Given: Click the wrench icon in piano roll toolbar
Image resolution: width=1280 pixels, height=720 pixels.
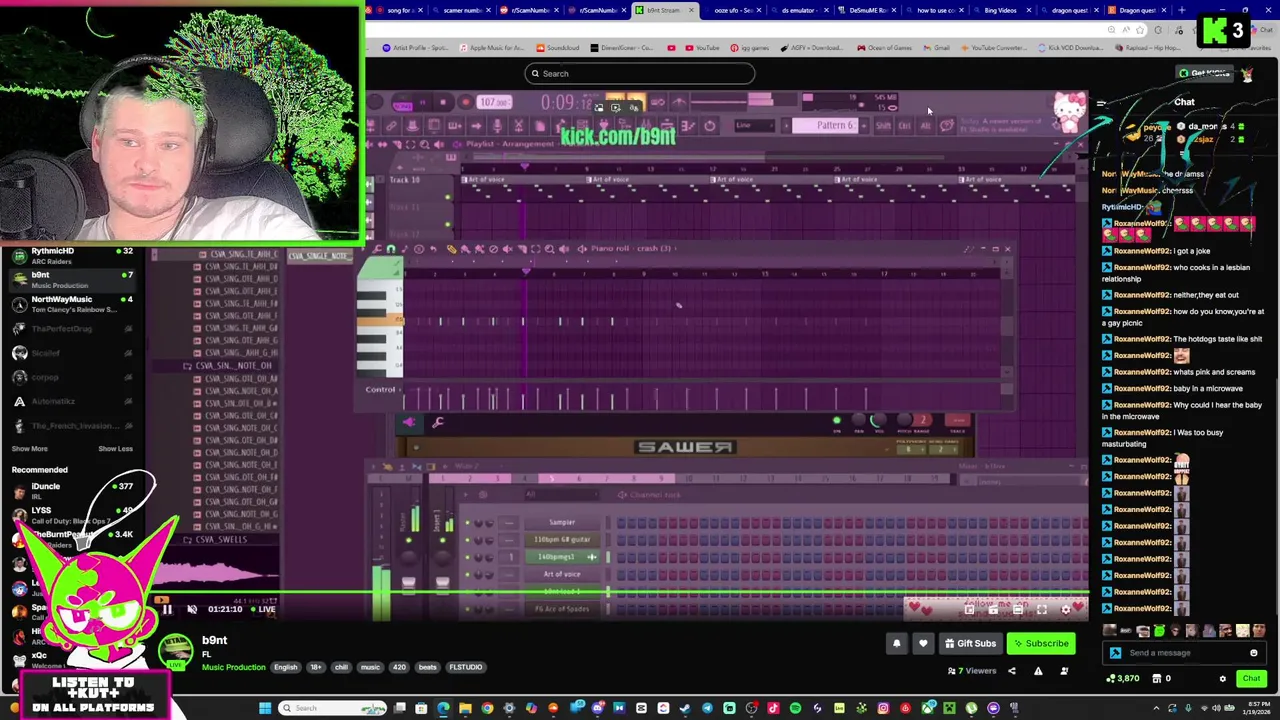Looking at the screenshot, I should tap(376, 249).
